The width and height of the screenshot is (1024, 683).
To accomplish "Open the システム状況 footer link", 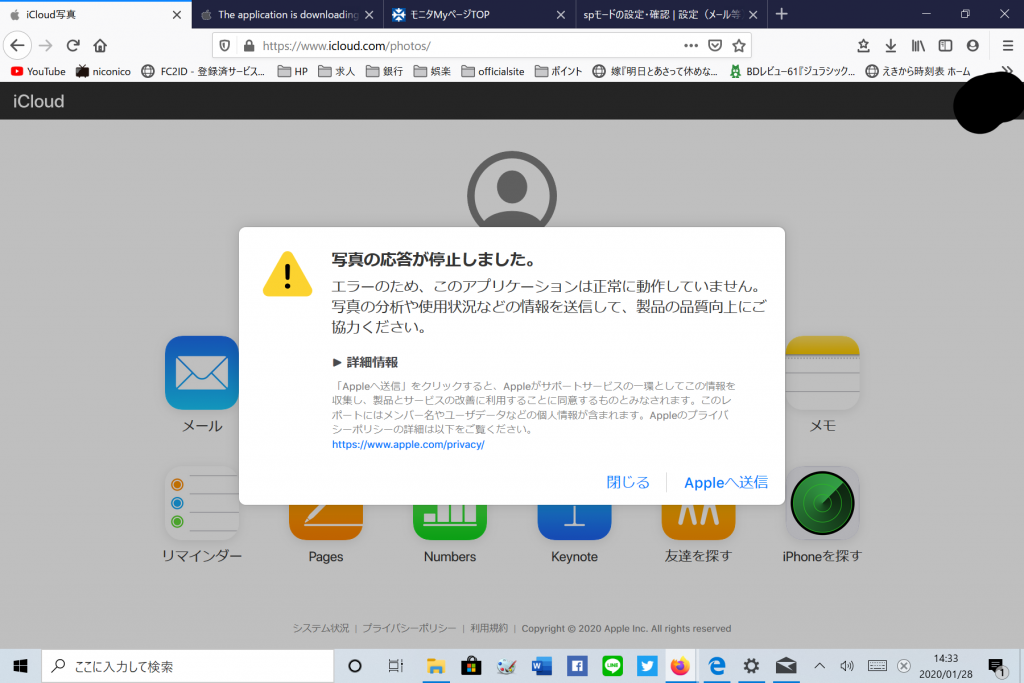I will tap(321, 628).
